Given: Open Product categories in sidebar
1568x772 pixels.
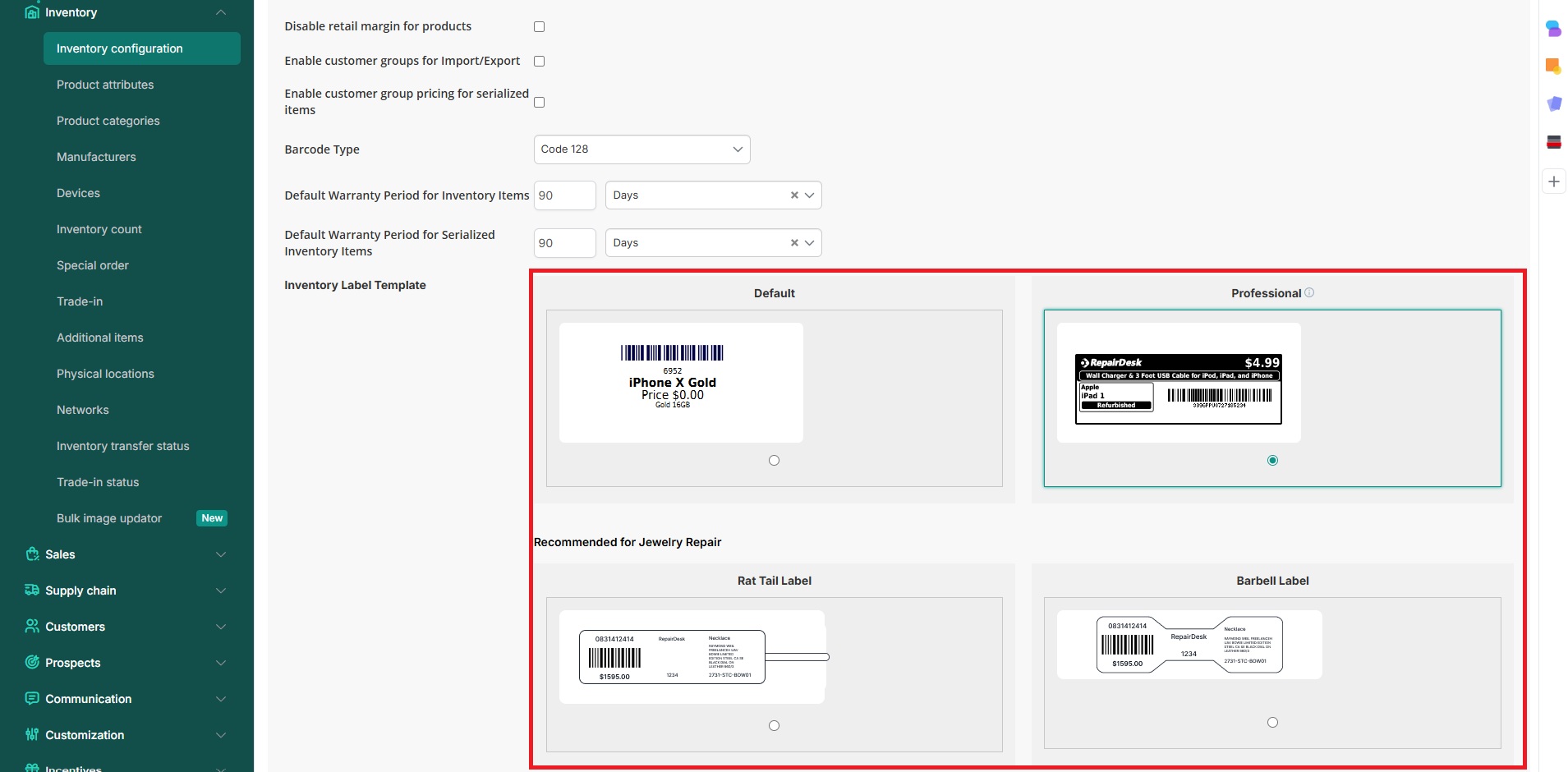Looking at the screenshot, I should (x=108, y=121).
